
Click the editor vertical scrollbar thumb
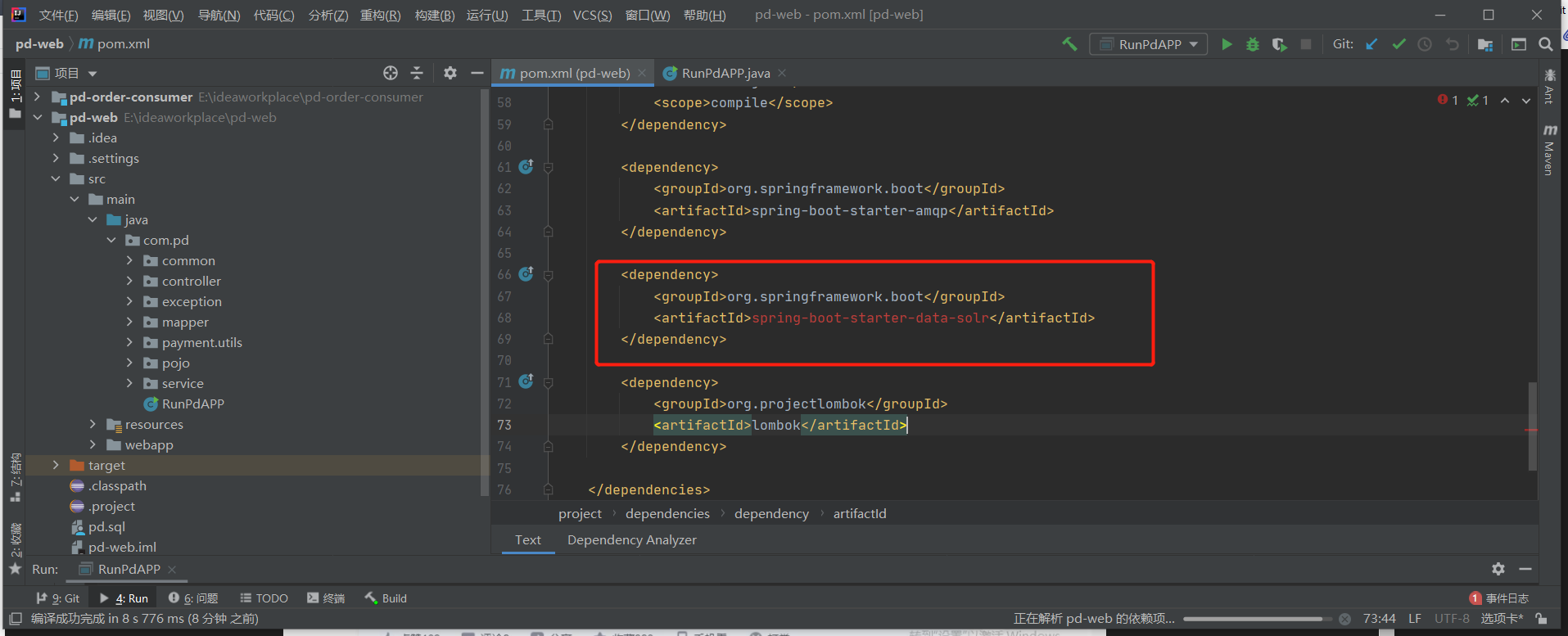pyautogui.click(x=1532, y=426)
